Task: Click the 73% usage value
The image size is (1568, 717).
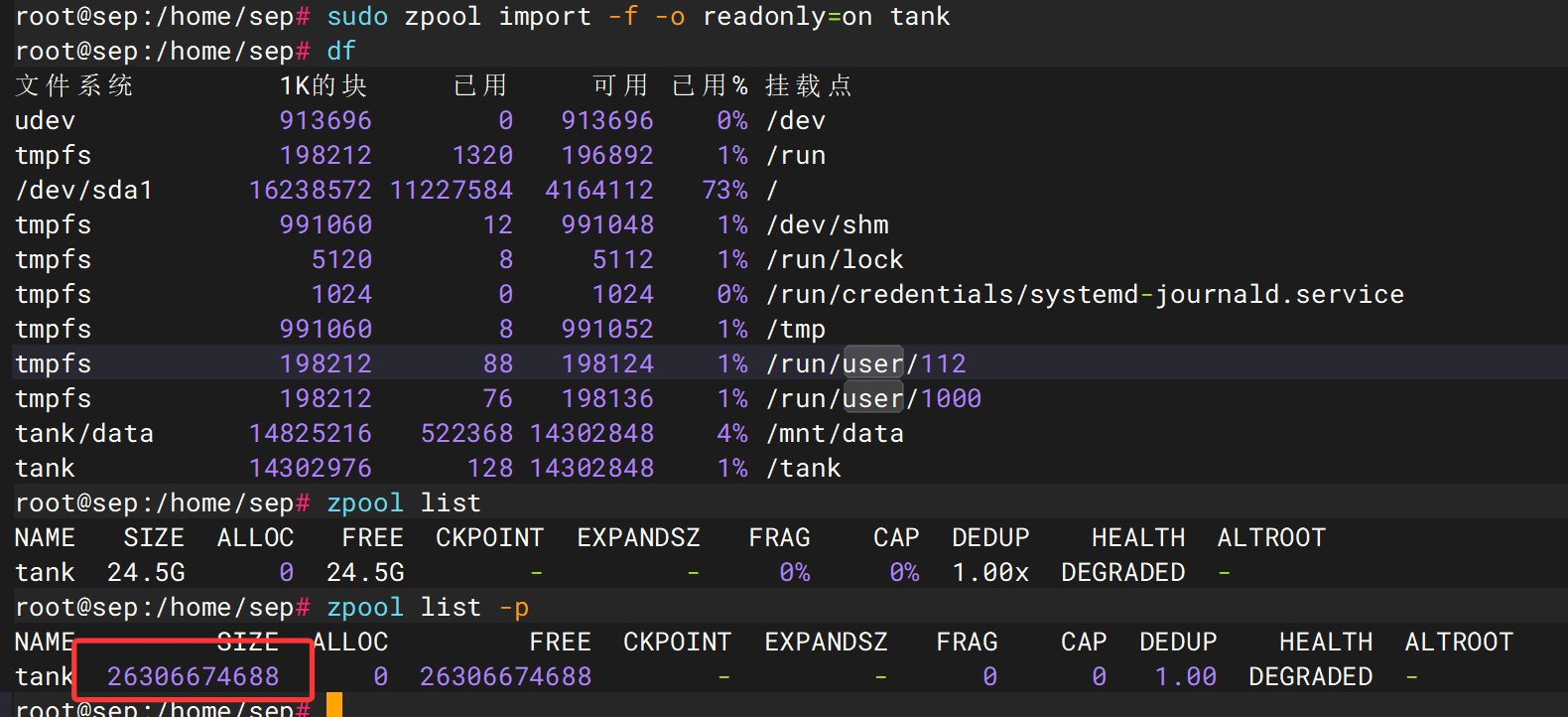Action: [x=724, y=191]
